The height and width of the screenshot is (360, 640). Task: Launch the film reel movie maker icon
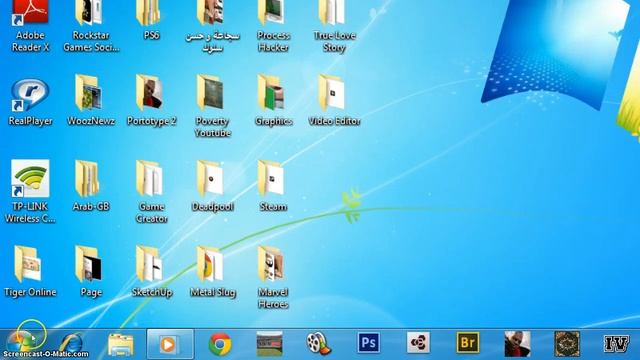[x=318, y=343]
